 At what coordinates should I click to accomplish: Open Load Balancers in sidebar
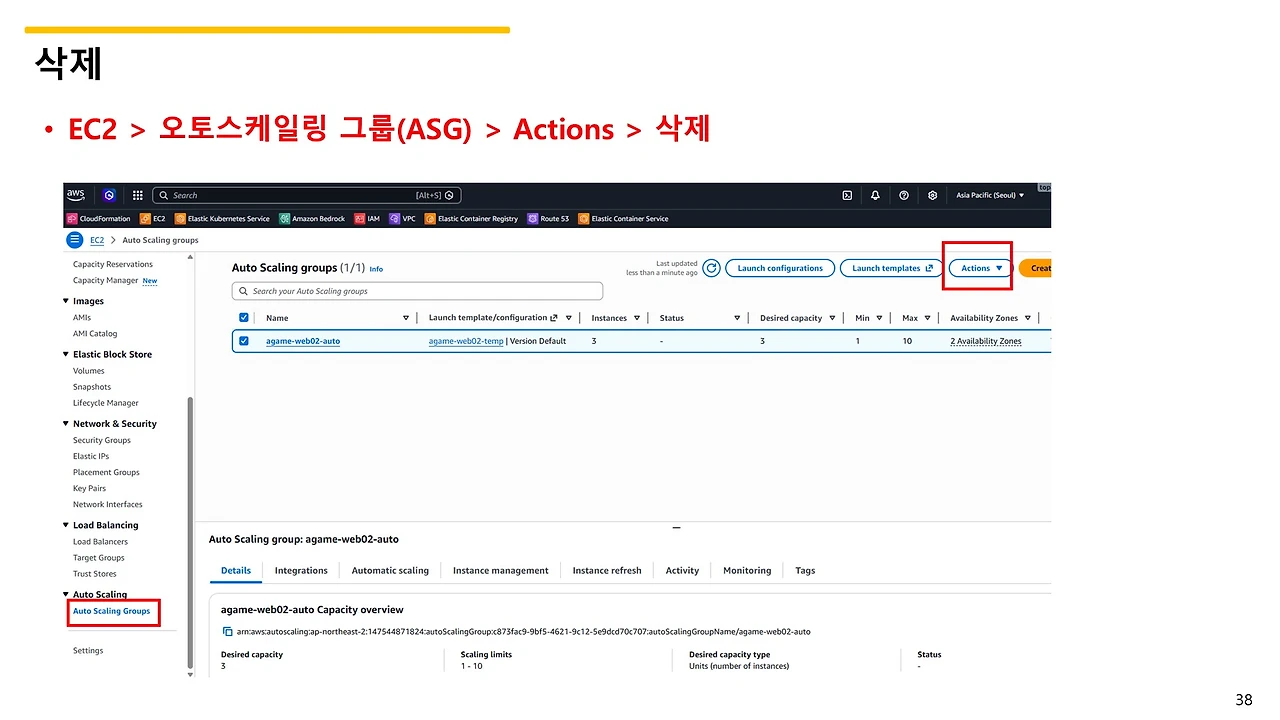(x=100, y=542)
